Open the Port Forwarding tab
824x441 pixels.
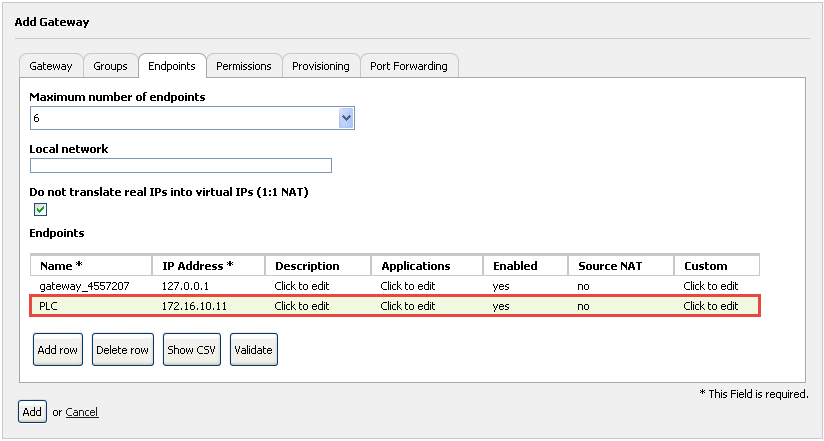click(x=409, y=66)
